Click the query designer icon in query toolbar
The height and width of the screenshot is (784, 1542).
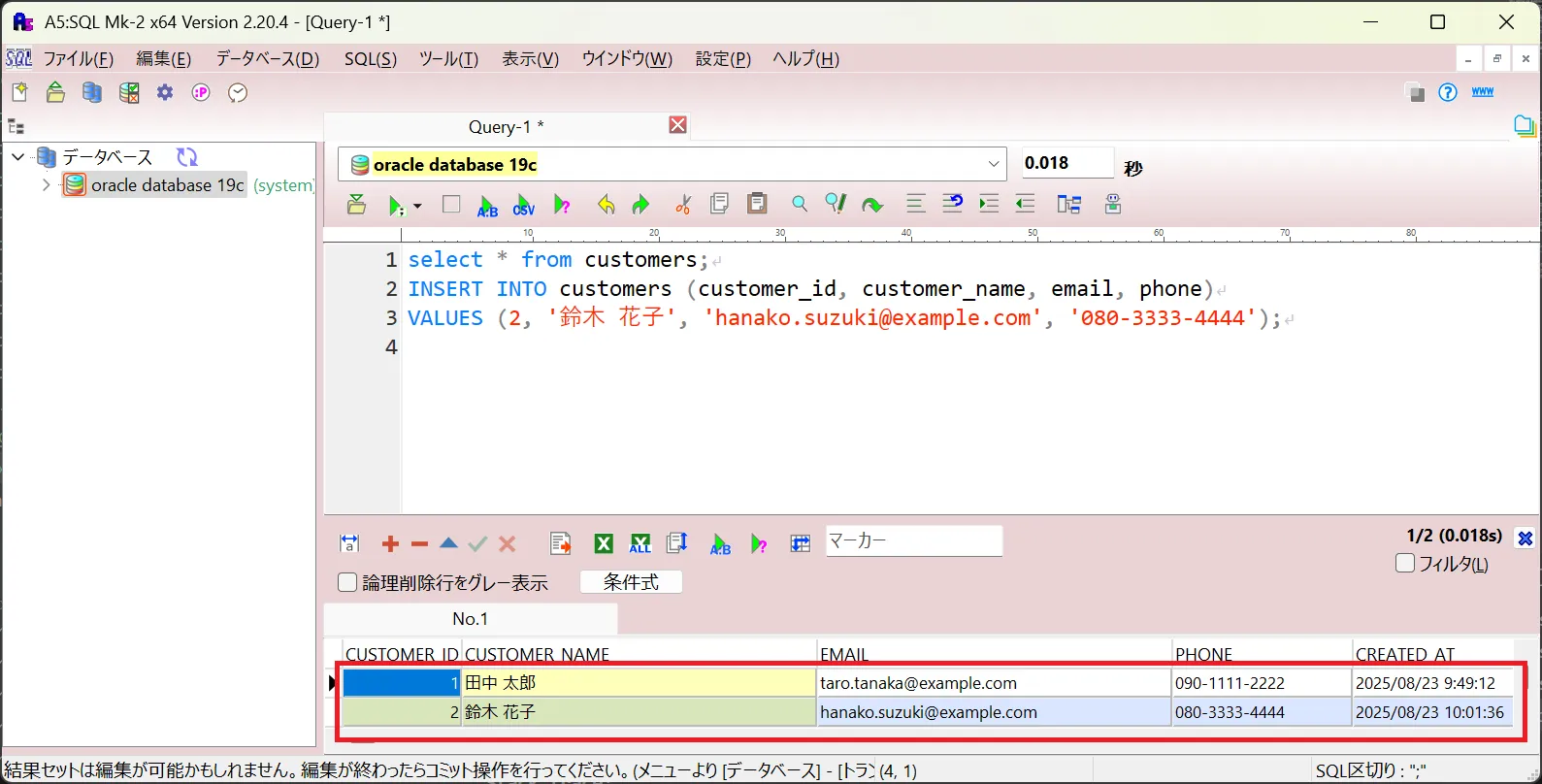pyautogui.click(x=1069, y=204)
